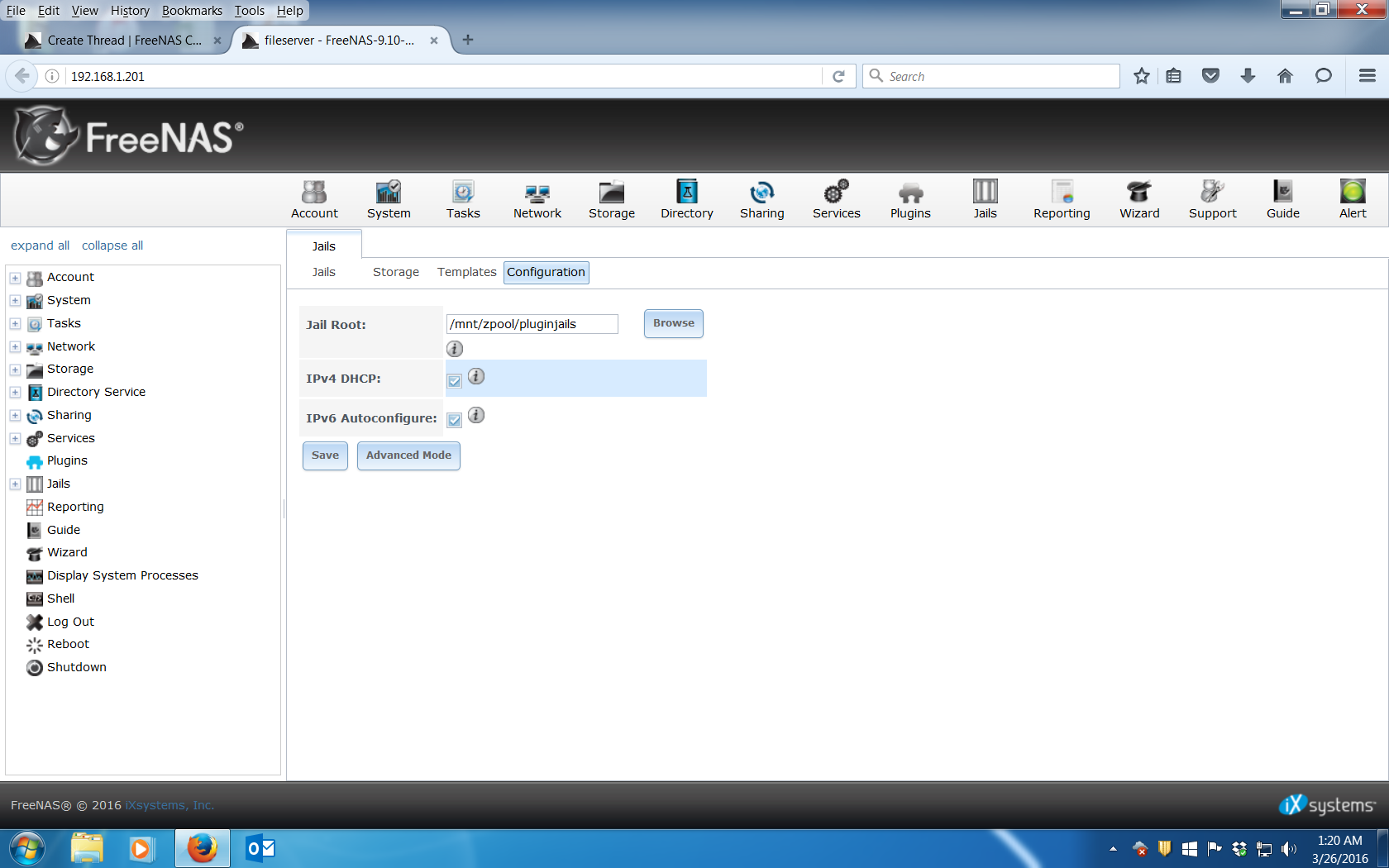Image resolution: width=1389 pixels, height=868 pixels.
Task: Launch the Wizard from the toolbar
Action: click(1139, 200)
